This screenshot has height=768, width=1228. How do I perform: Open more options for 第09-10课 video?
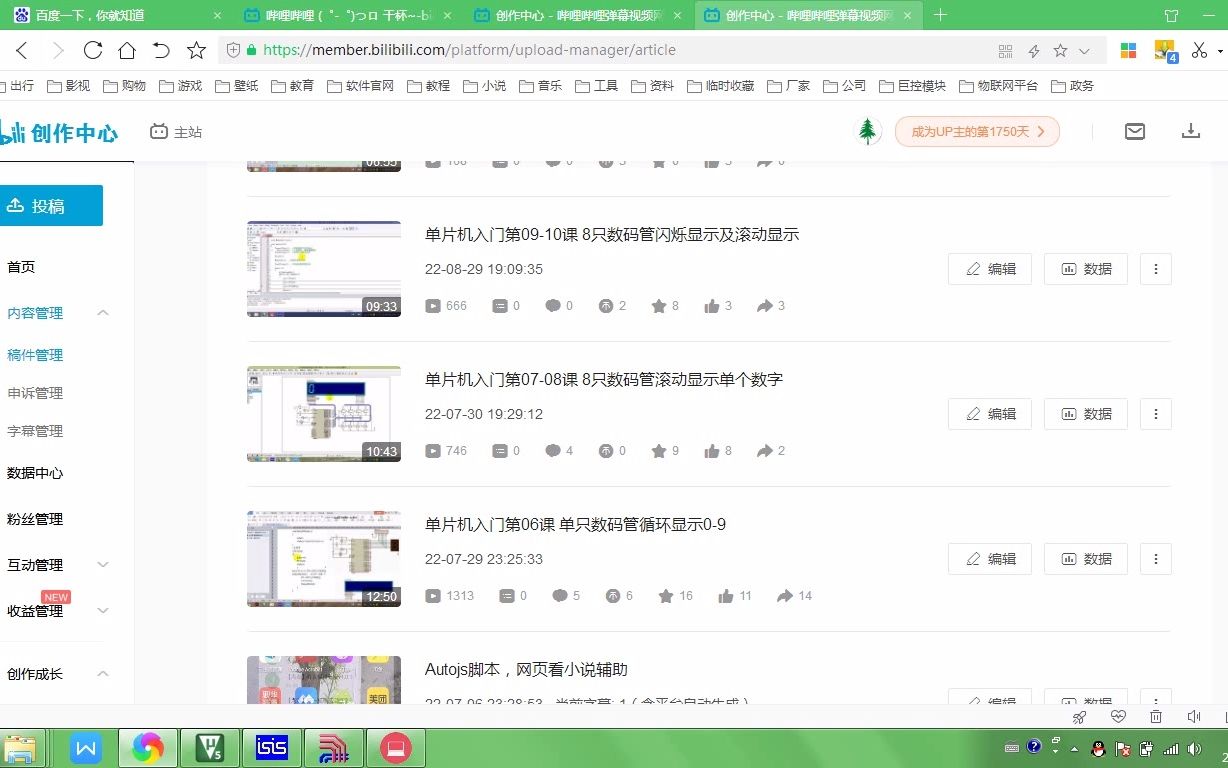pos(1156,269)
